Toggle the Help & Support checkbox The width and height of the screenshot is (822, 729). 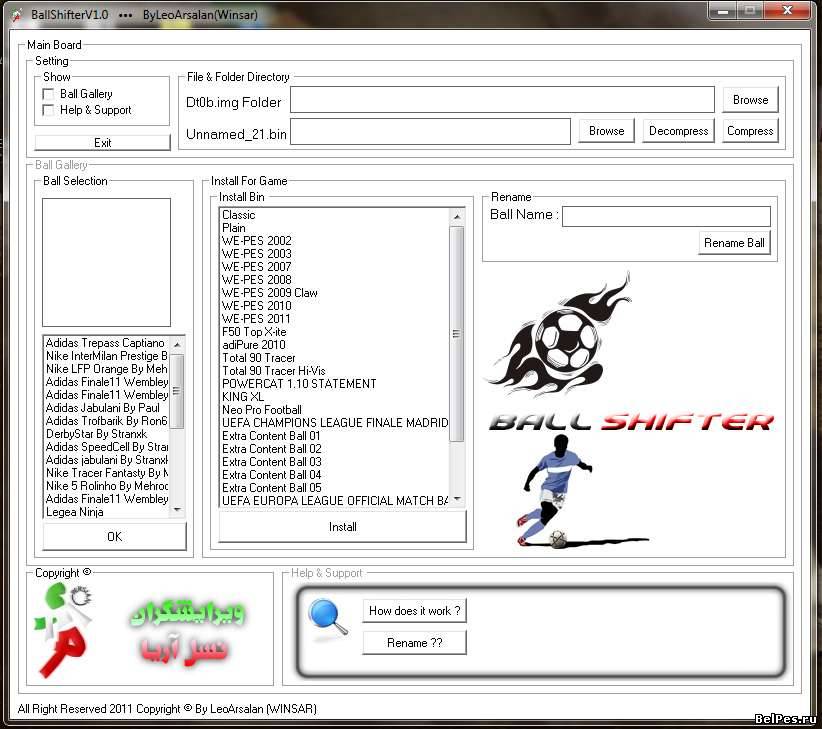(x=48, y=111)
